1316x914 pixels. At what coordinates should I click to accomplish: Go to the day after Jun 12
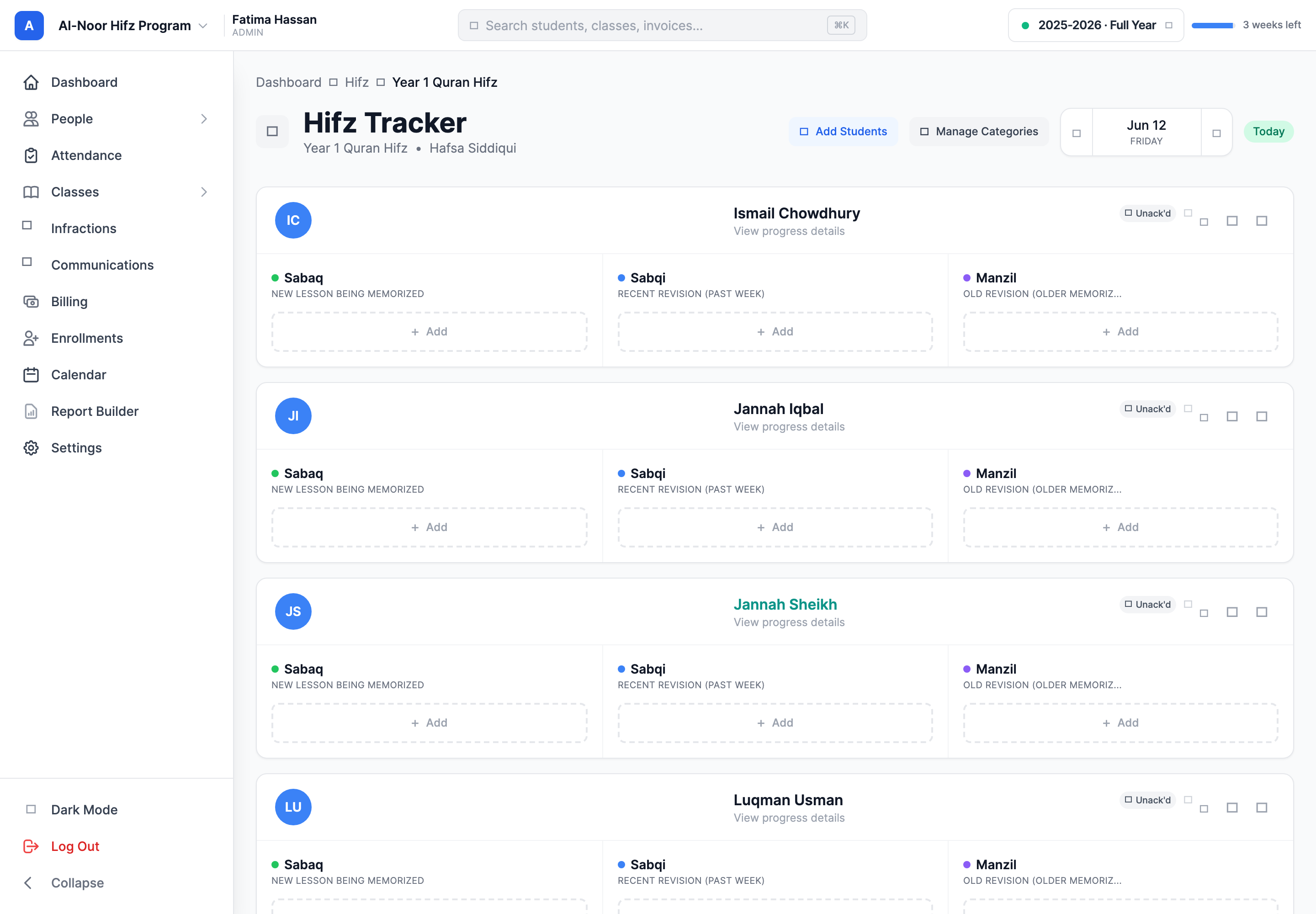point(1217,133)
